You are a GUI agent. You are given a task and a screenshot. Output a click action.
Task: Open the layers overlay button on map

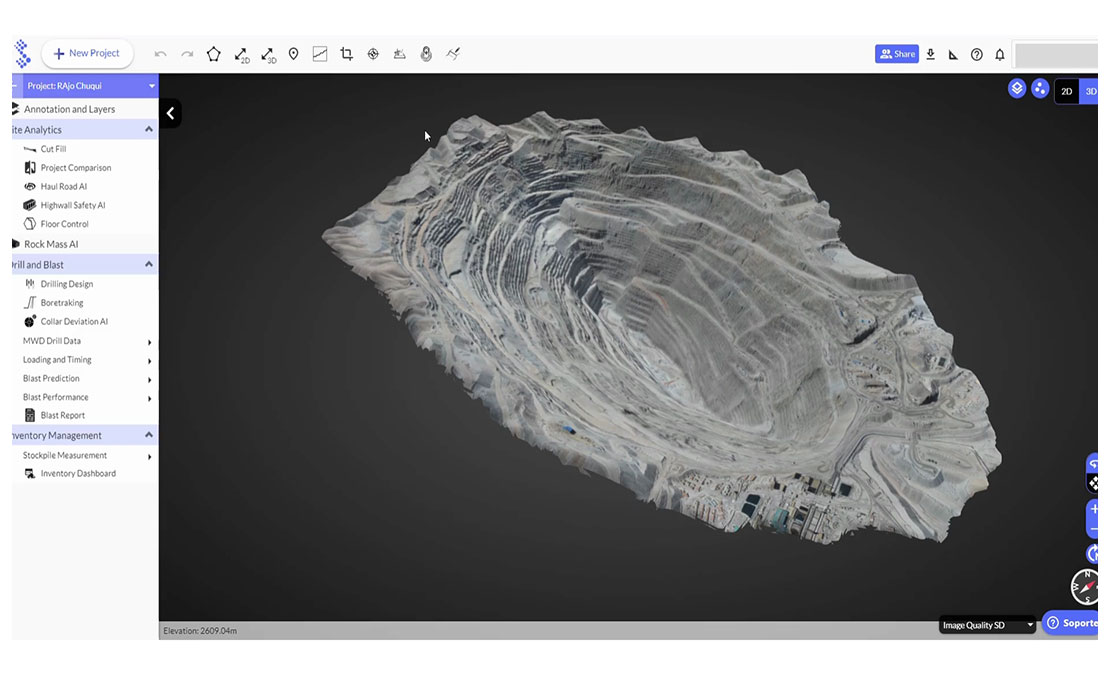tap(1016, 88)
